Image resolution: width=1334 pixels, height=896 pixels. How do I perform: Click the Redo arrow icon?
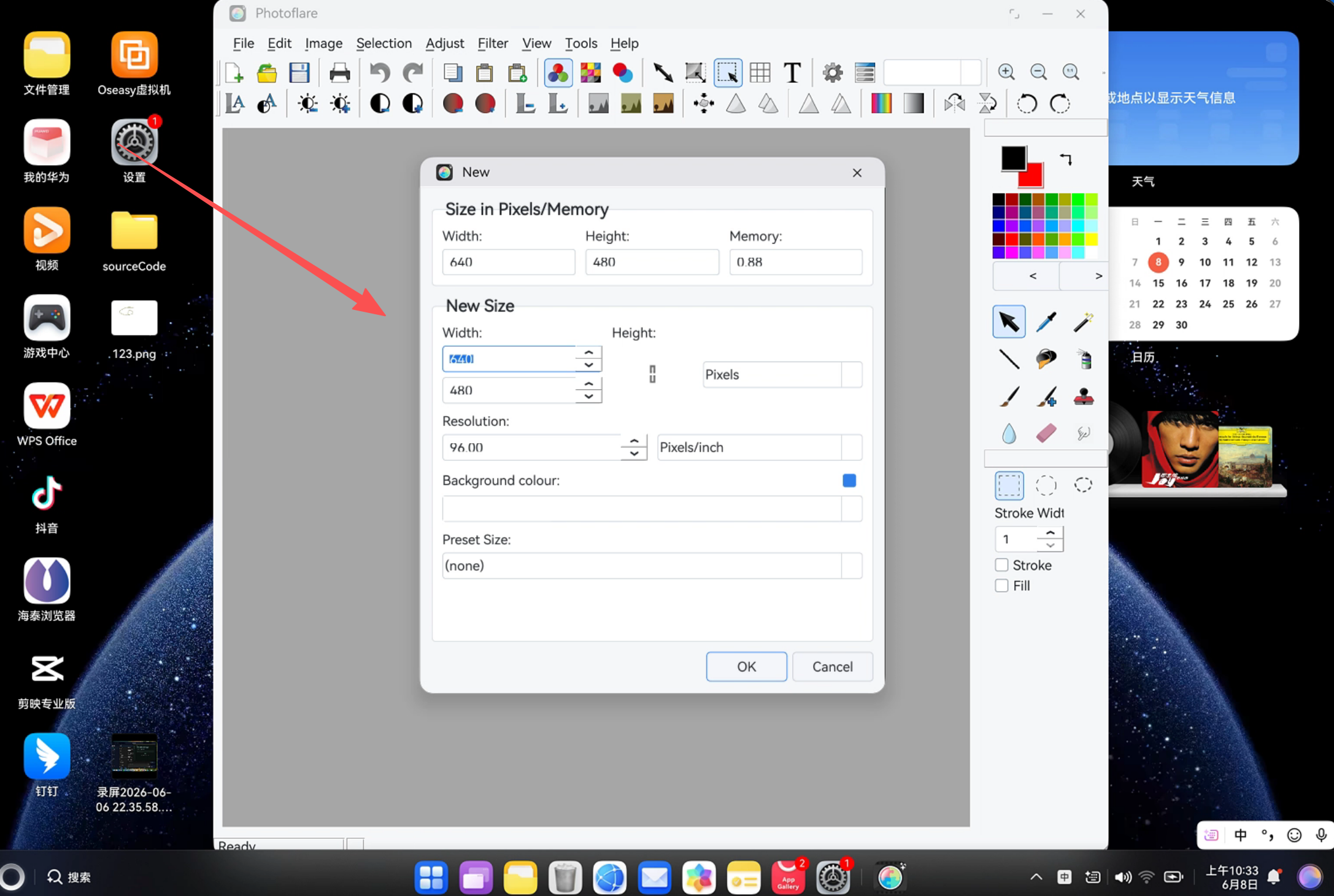(412, 72)
